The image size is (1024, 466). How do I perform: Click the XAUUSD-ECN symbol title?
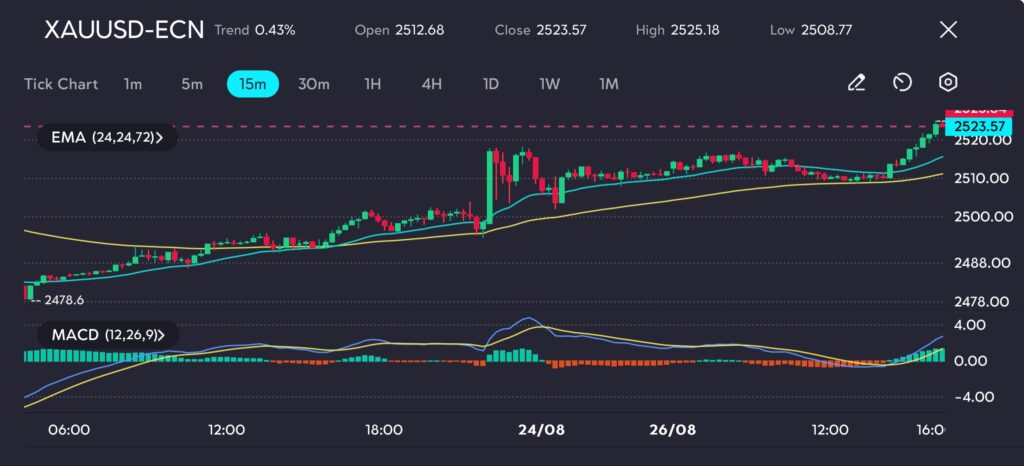tap(124, 30)
